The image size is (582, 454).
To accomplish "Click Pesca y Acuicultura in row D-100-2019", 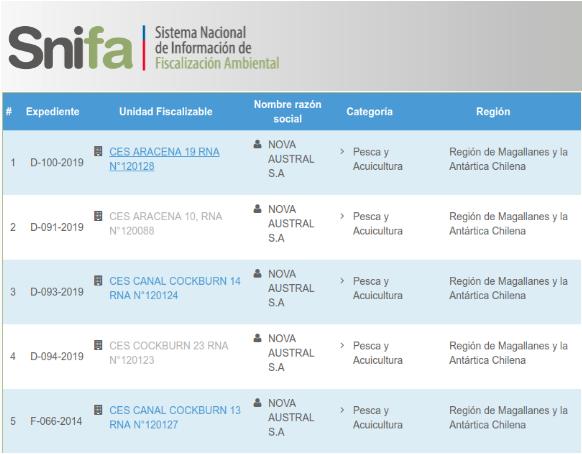I will point(377,159).
